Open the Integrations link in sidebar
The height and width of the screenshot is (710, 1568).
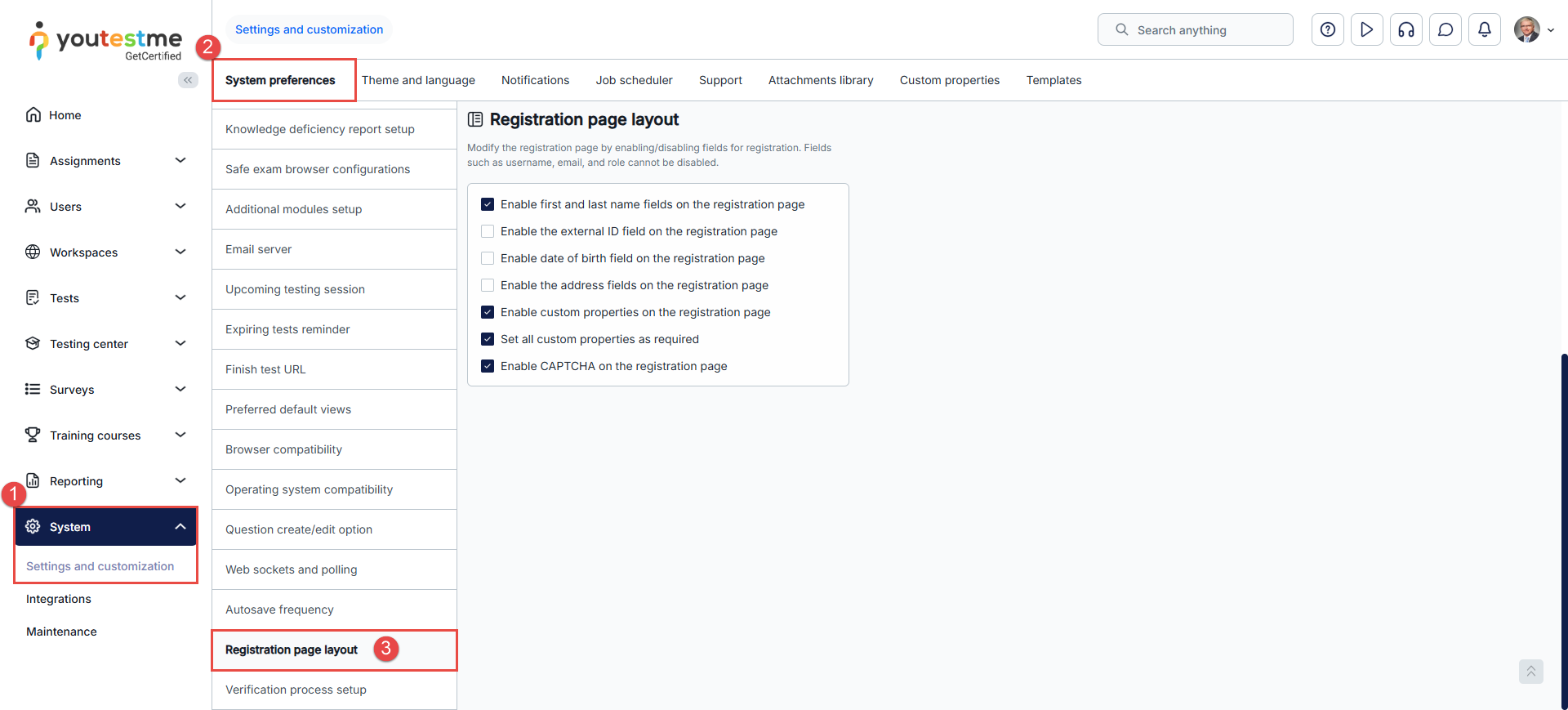(59, 599)
